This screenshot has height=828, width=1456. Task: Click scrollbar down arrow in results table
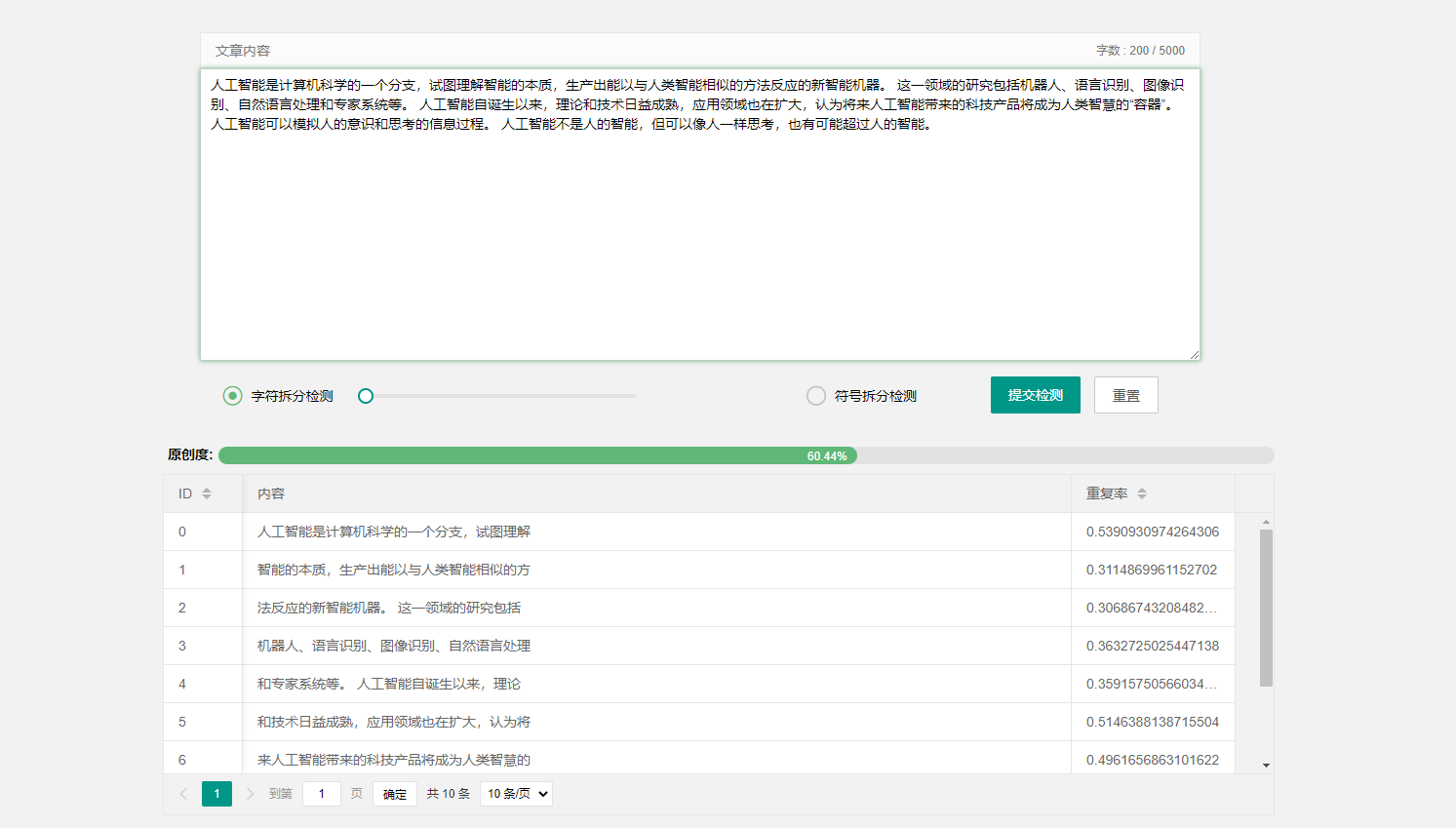tap(1266, 766)
